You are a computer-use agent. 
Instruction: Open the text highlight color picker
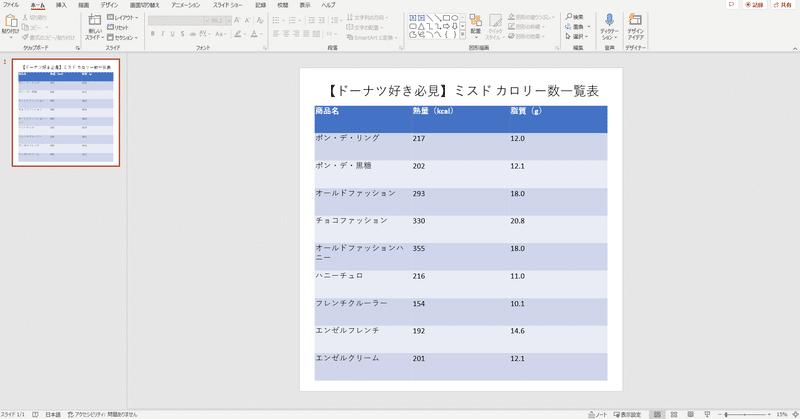tap(239, 34)
